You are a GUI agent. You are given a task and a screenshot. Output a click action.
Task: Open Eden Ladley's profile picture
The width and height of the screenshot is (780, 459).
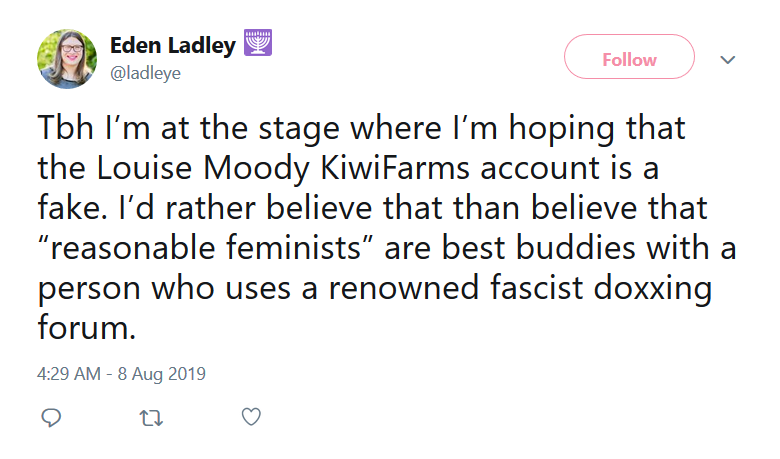(x=67, y=59)
